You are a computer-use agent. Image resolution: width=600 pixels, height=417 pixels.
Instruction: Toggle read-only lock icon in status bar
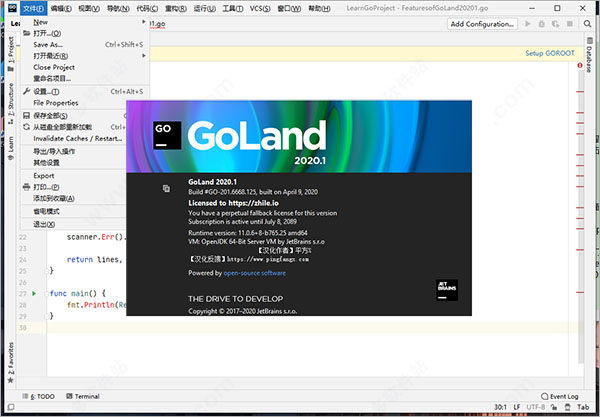coord(554,407)
